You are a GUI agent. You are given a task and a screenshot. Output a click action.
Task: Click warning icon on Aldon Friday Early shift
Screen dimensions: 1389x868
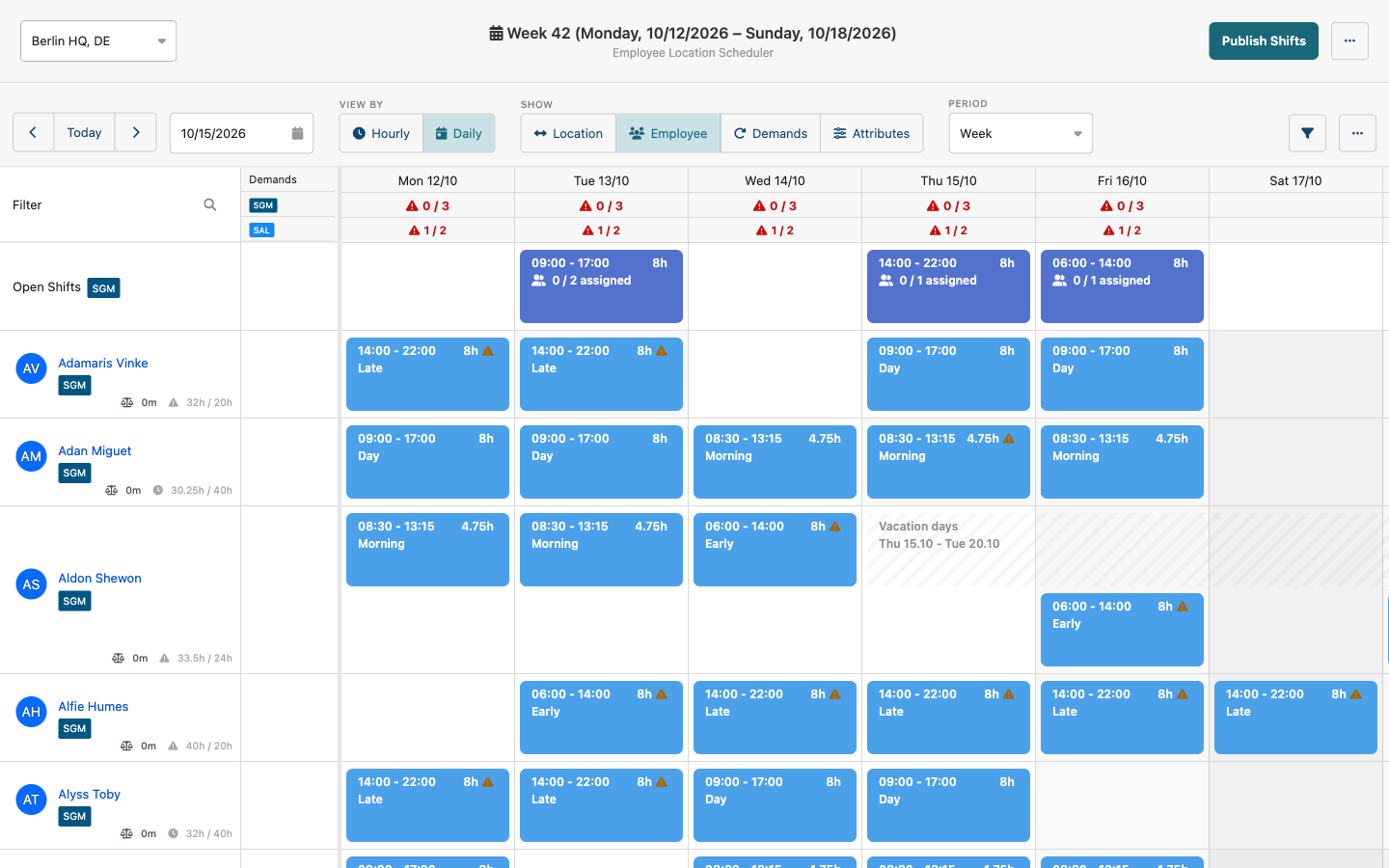[x=1183, y=607]
